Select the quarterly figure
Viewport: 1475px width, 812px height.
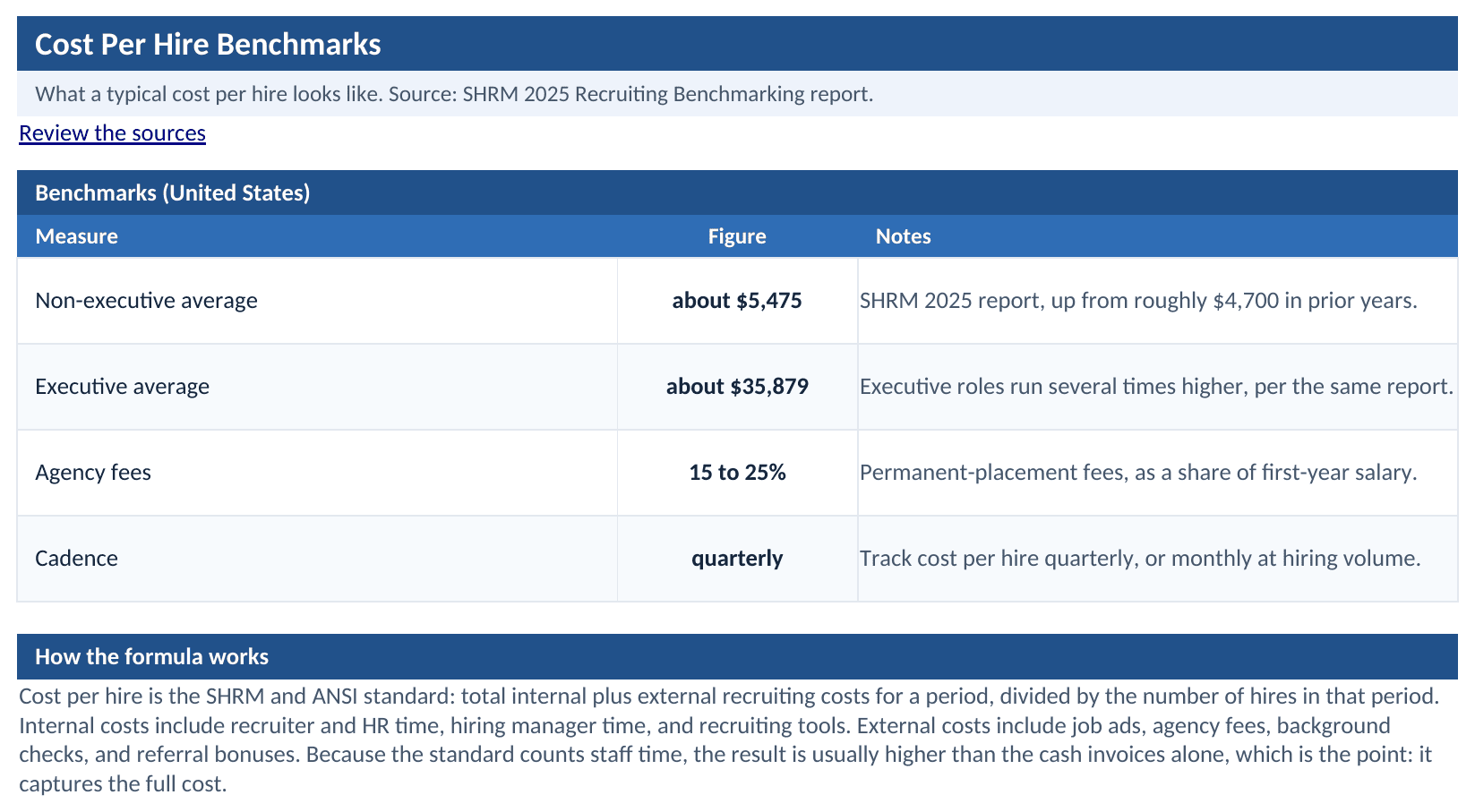click(737, 559)
